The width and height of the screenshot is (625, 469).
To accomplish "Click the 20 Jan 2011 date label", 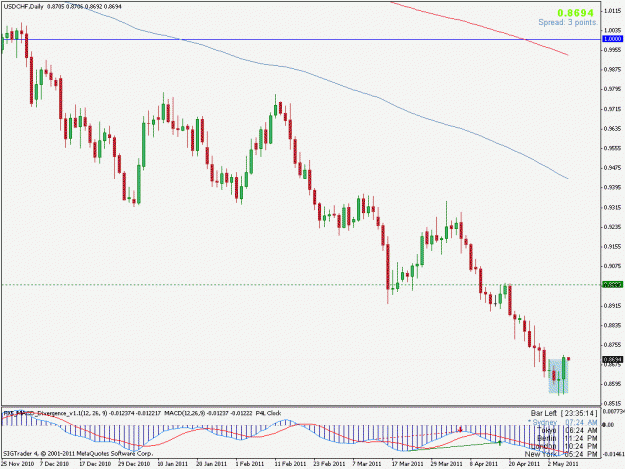I will pyautogui.click(x=212, y=464).
